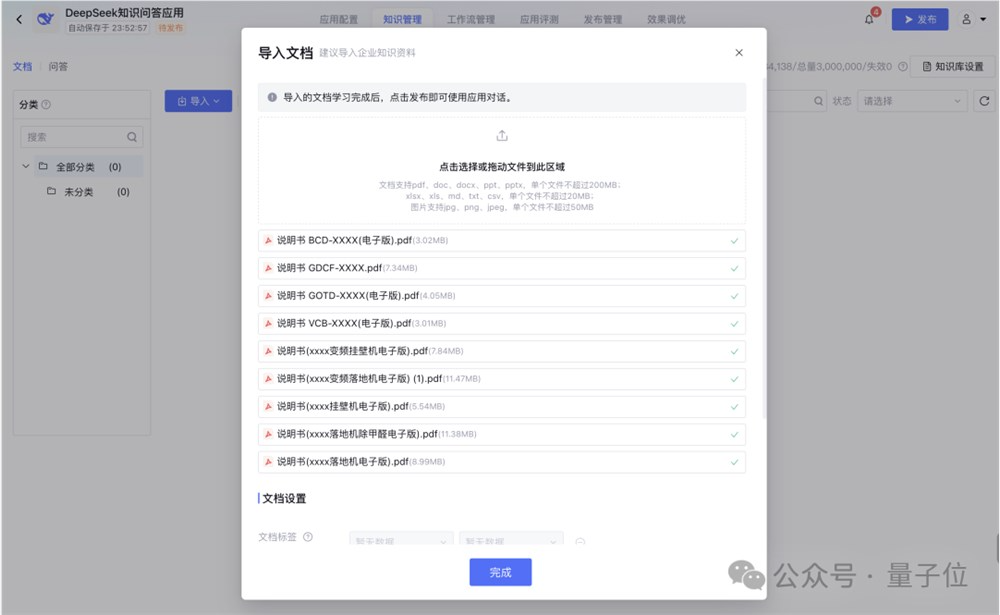Collapse the 全部分类 tree node
Screen dimensions: 1000x615
pos(26,165)
